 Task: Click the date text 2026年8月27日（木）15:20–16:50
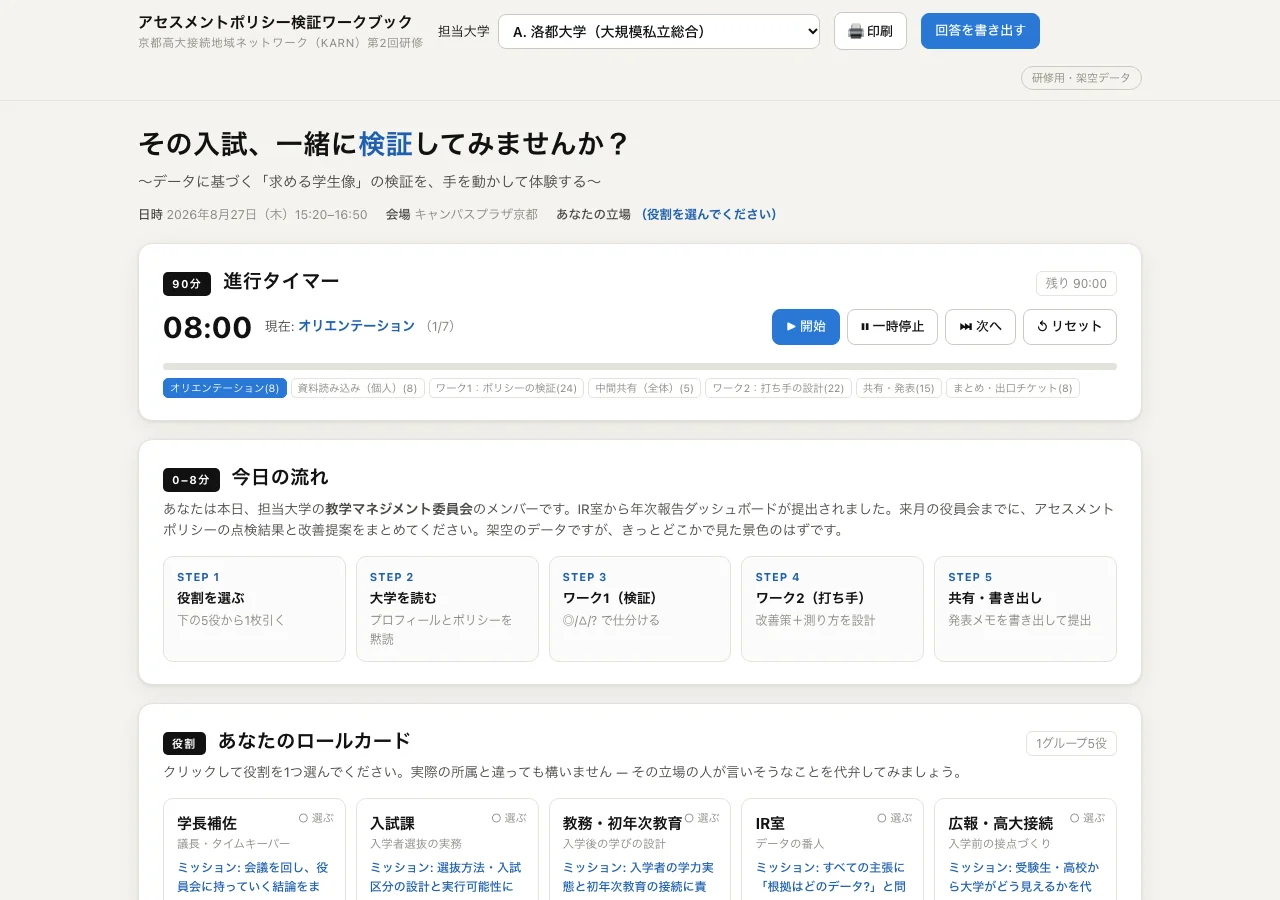267,214
